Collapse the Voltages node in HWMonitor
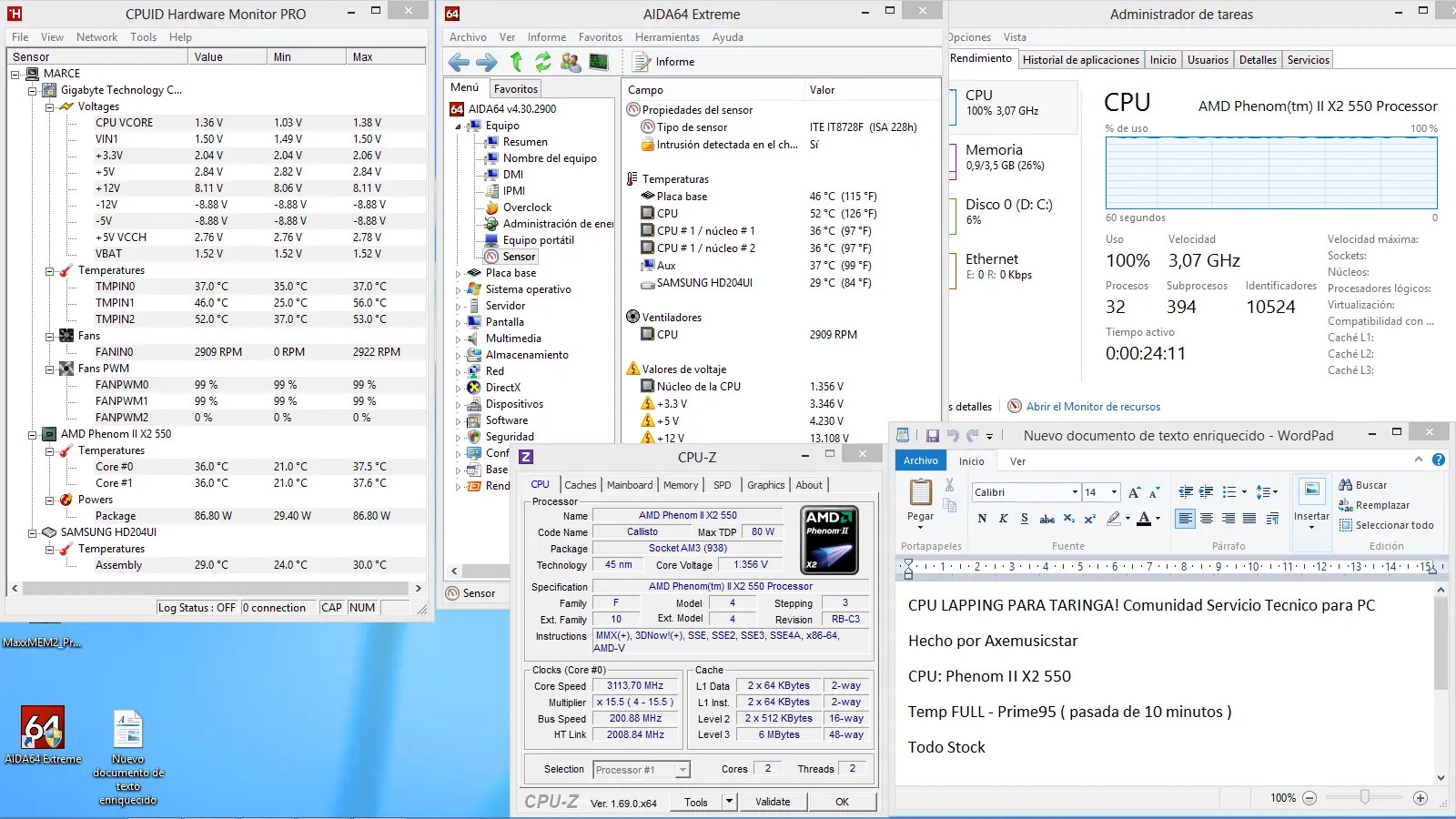Screen dimensions: 1456x819 coord(50,106)
